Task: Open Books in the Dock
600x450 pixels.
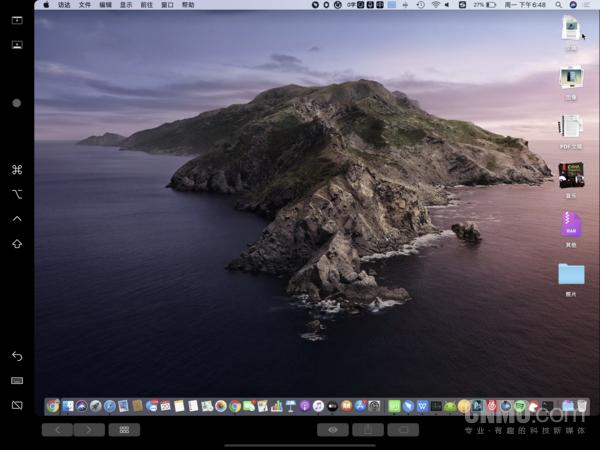Action: pos(346,406)
